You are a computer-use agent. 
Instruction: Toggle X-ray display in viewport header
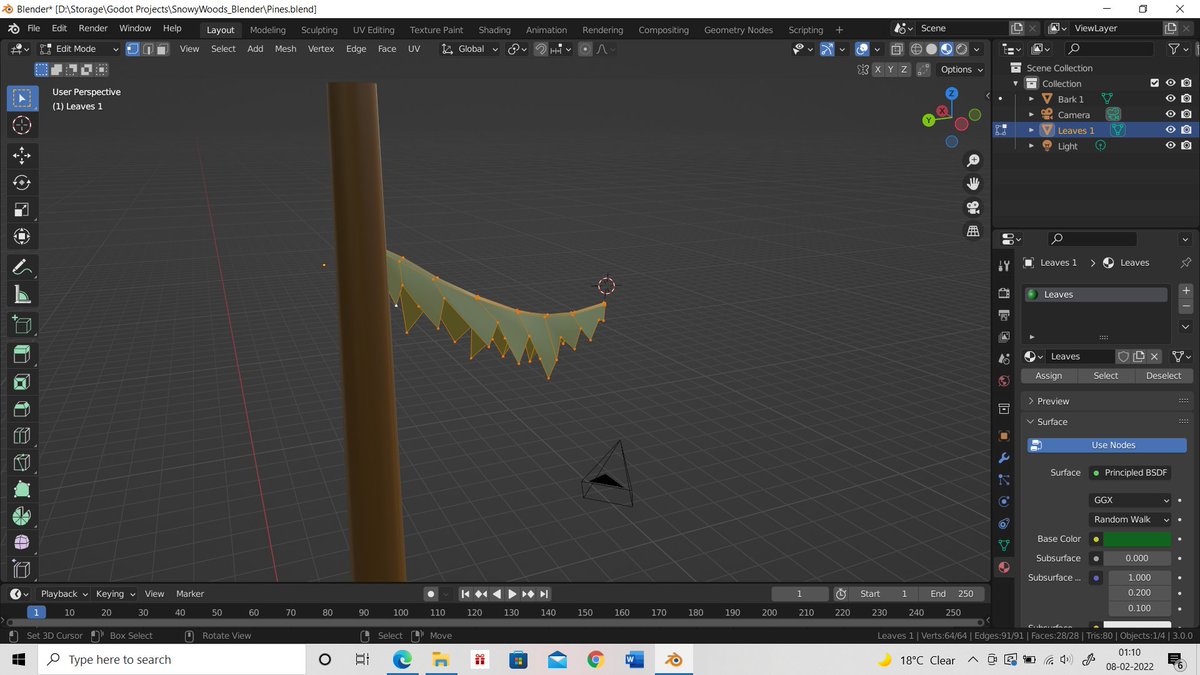click(896, 48)
